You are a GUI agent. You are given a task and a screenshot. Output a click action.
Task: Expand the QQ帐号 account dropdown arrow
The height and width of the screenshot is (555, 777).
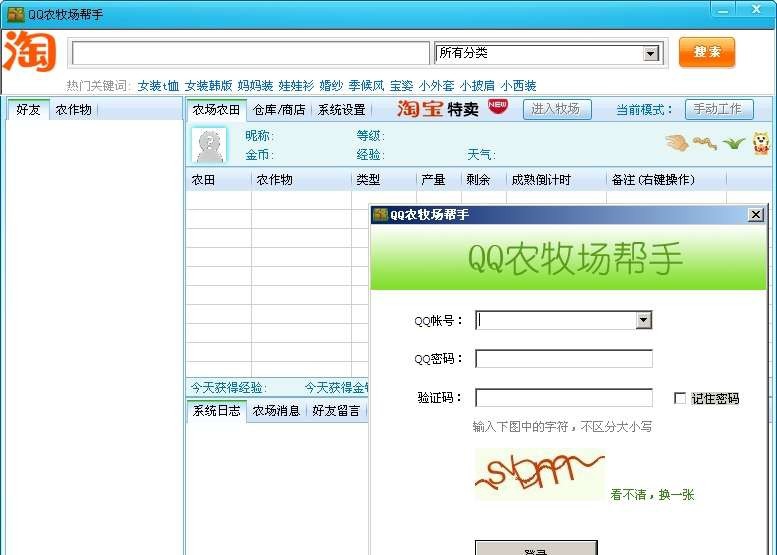pyautogui.click(x=643, y=320)
